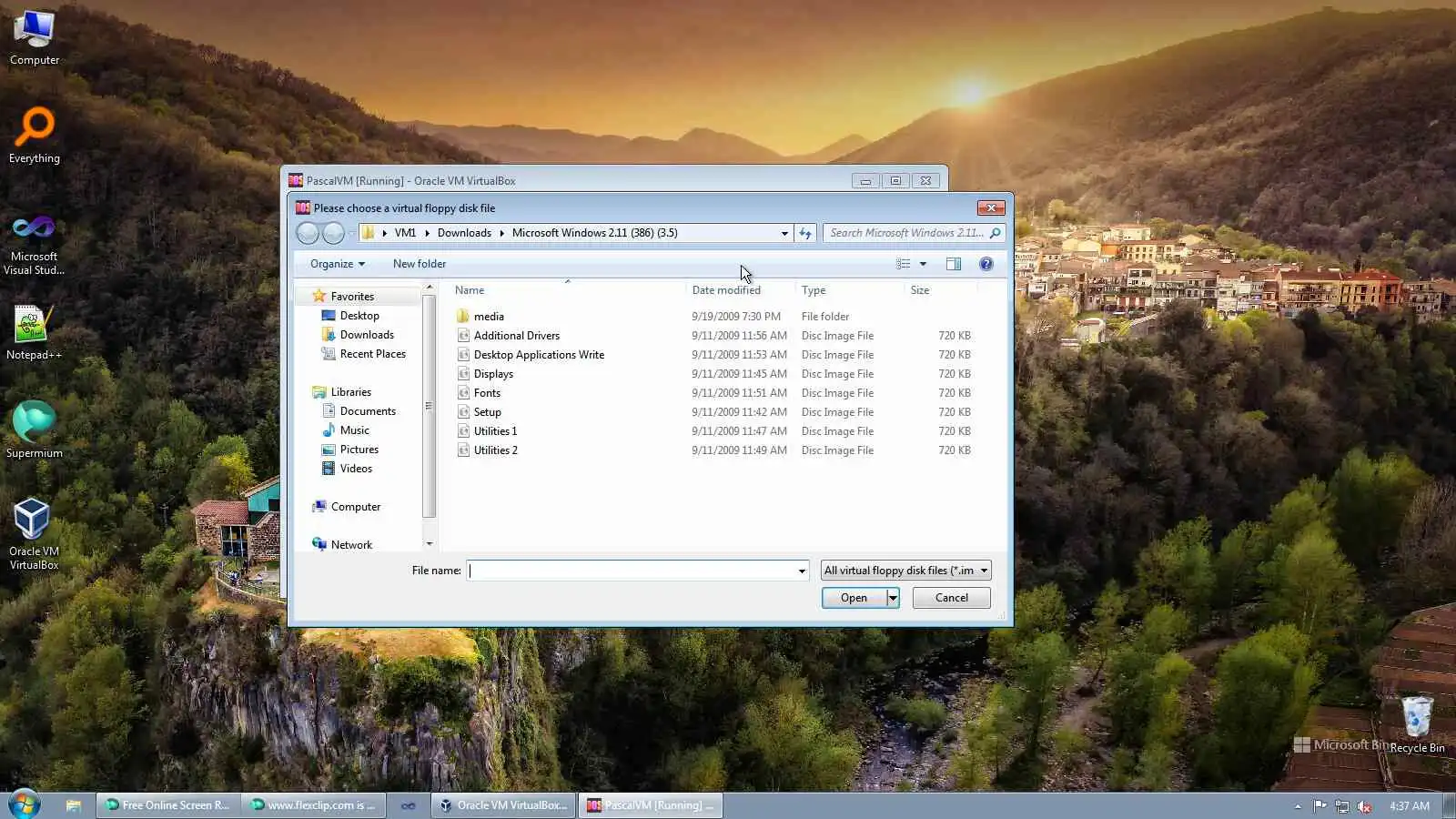Expand the address bar history dropdown

pos(784,233)
